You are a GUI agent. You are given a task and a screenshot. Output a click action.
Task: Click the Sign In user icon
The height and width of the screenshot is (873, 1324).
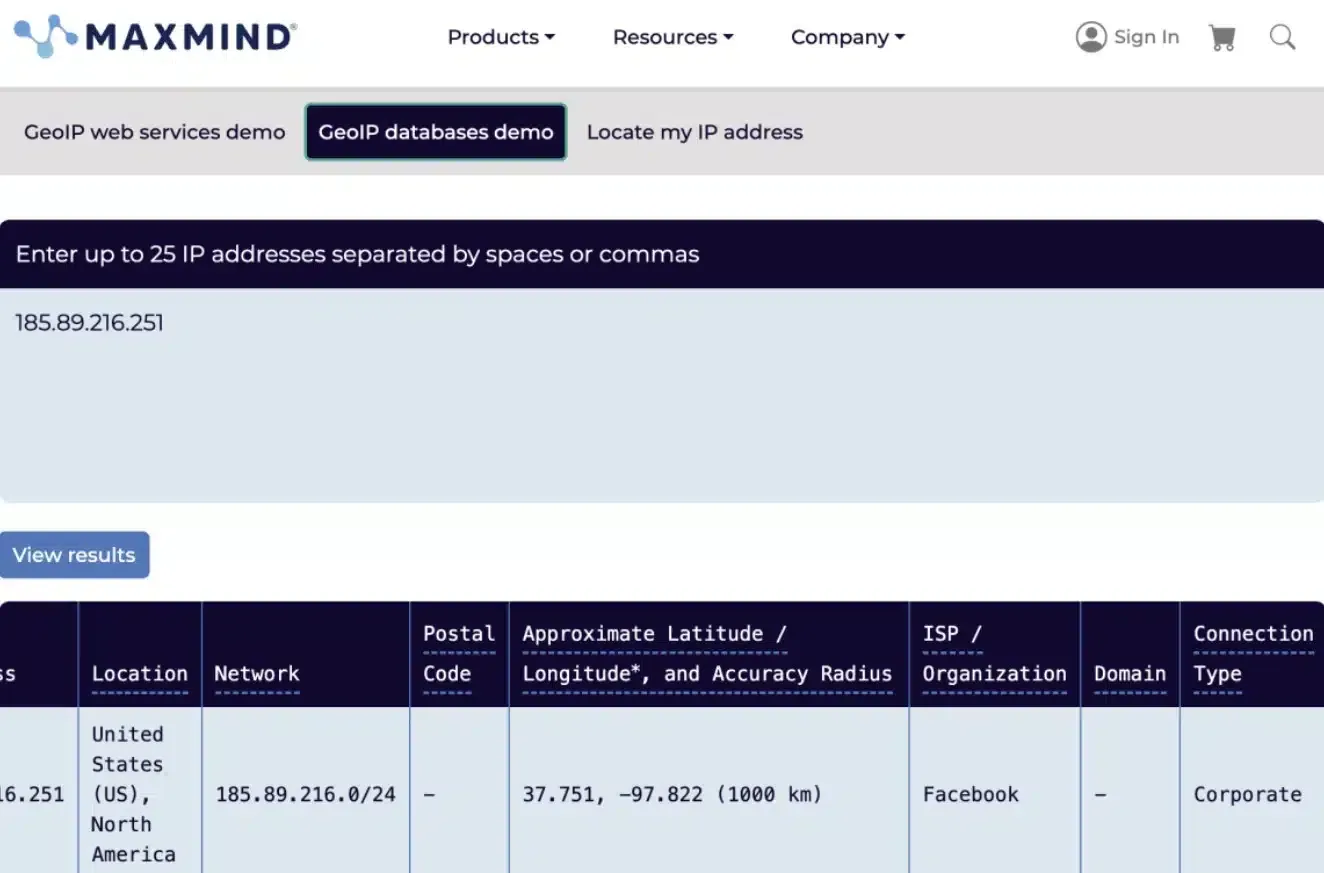pyautogui.click(x=1091, y=37)
